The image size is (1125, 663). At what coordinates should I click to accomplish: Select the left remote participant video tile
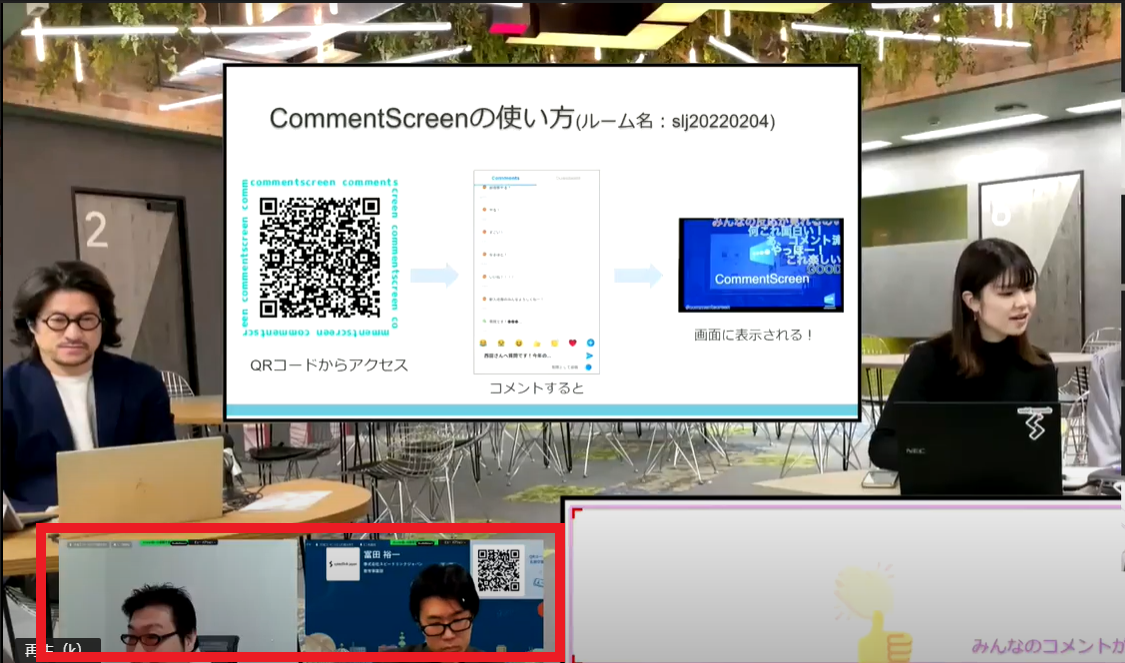coord(178,596)
